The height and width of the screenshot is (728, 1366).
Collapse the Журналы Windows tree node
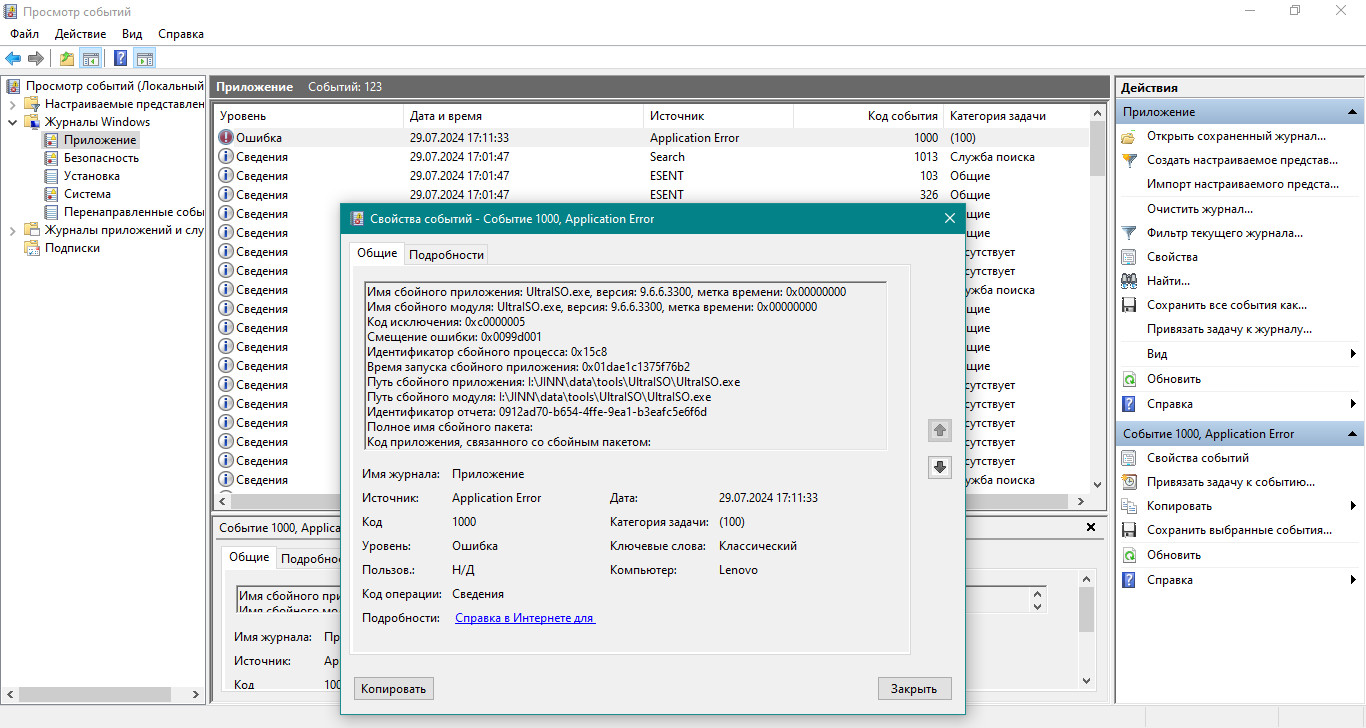[x=12, y=122]
